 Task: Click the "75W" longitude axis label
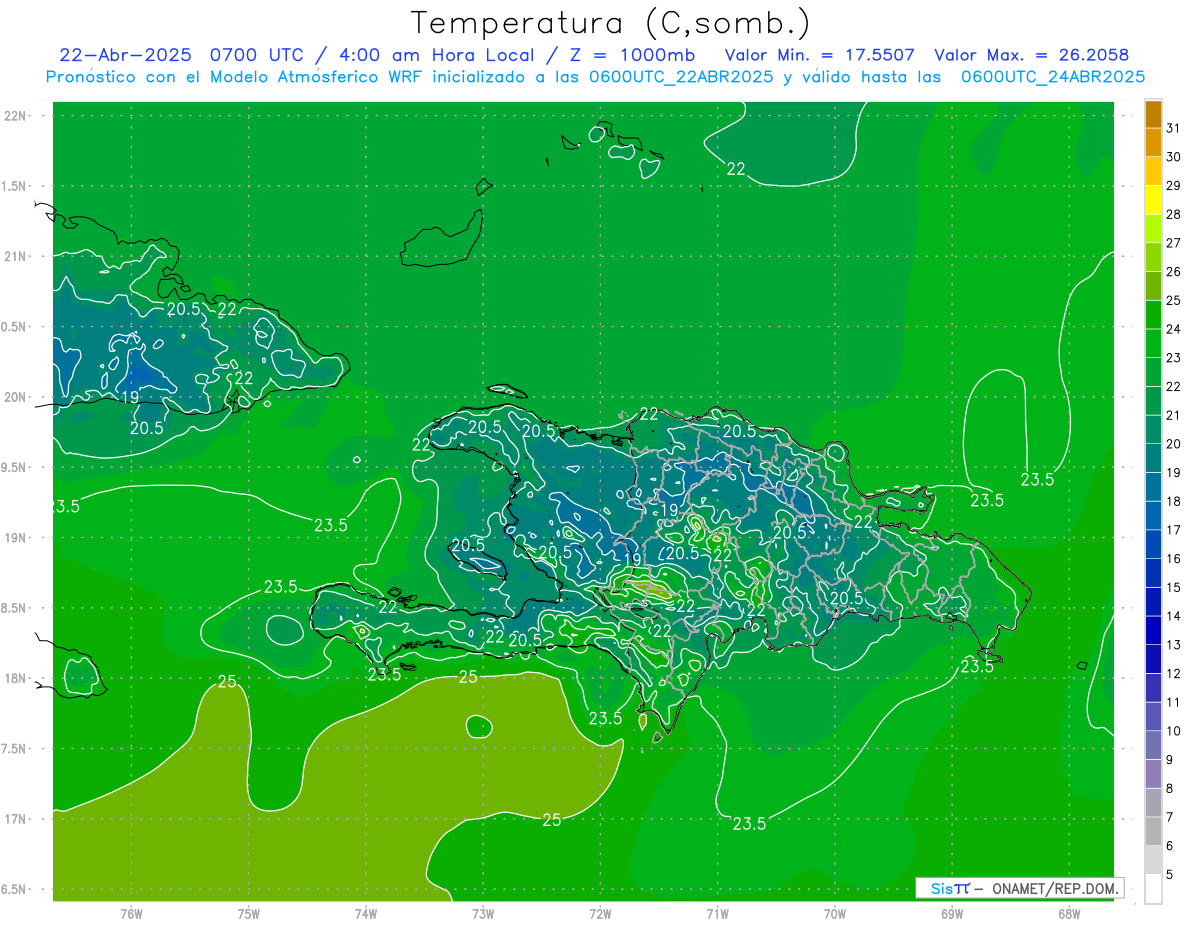(x=249, y=913)
